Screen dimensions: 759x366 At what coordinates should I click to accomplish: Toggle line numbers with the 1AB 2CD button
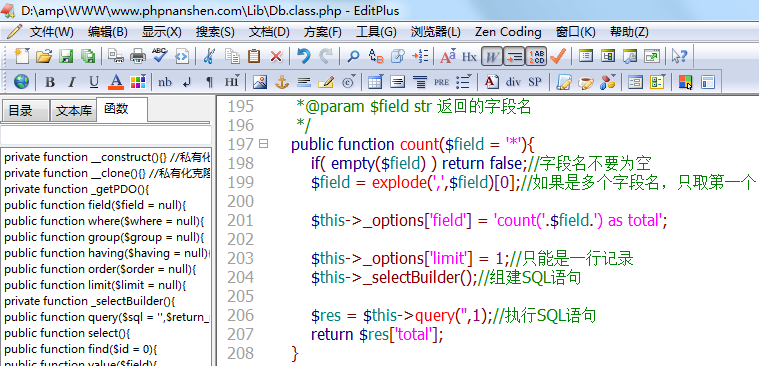coord(536,57)
